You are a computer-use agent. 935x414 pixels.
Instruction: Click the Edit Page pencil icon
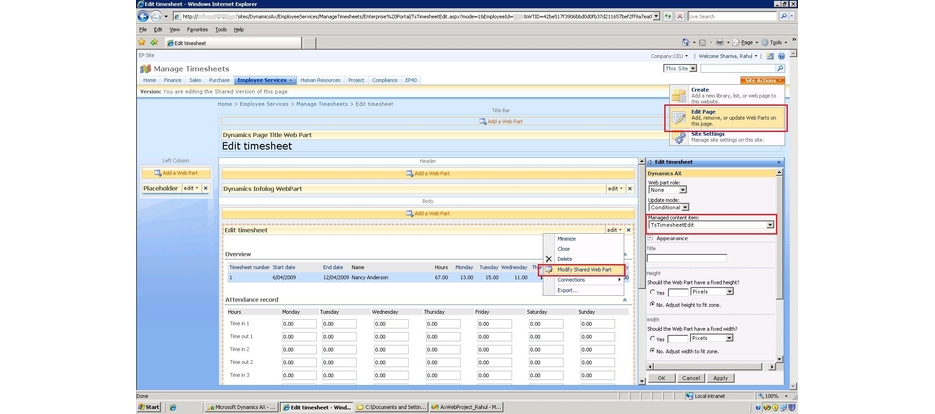tap(679, 118)
